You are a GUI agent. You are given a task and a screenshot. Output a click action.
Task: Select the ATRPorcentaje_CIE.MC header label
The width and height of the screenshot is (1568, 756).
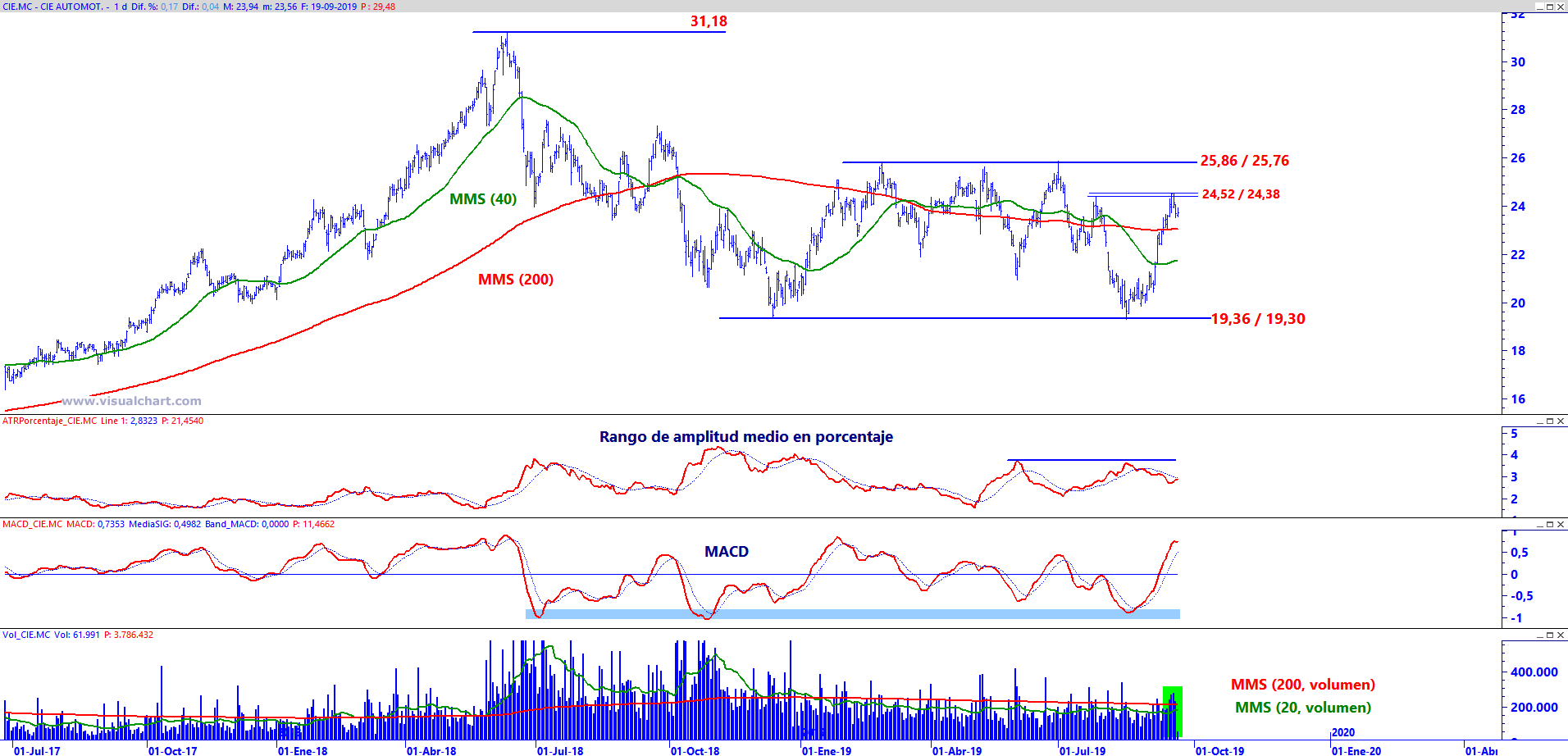tap(49, 421)
